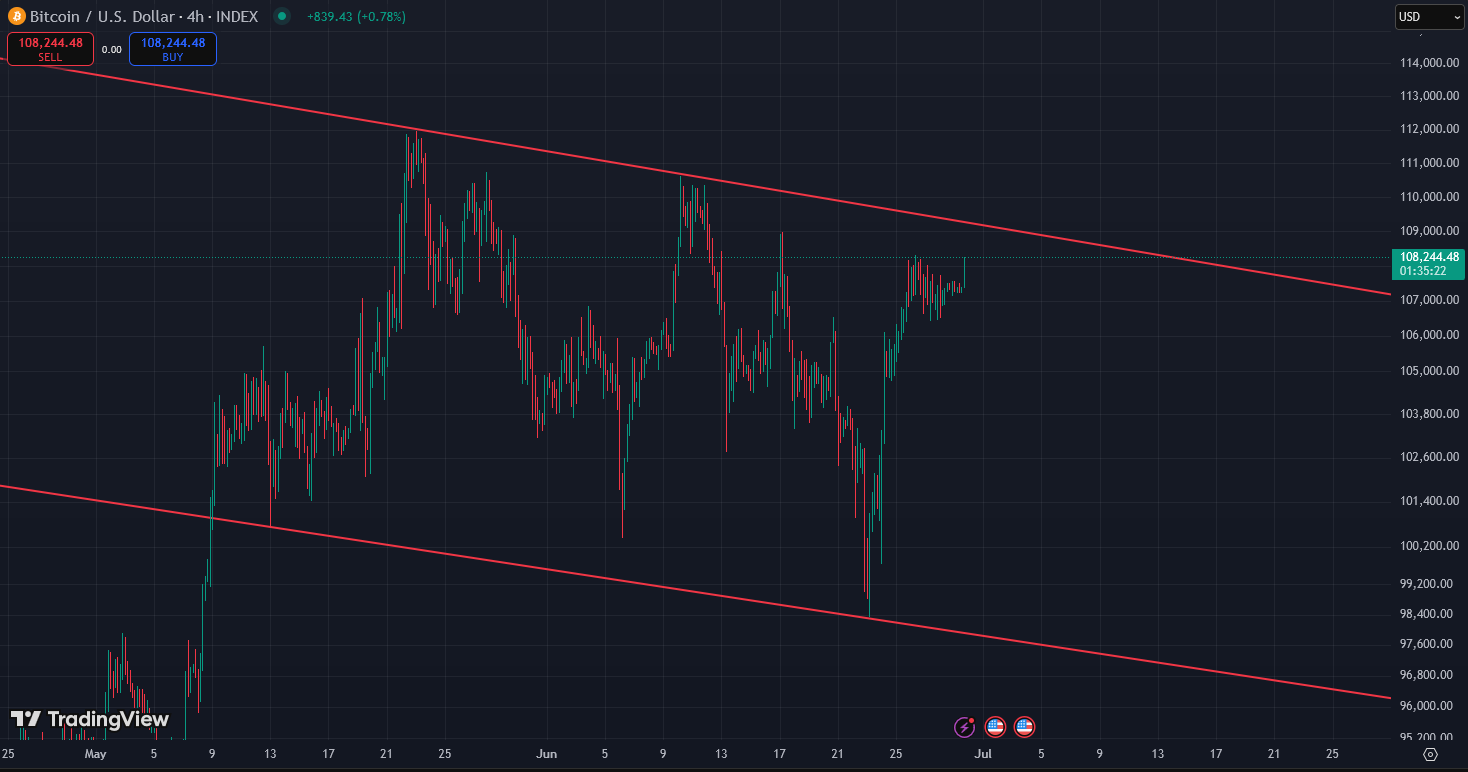Click the 'Jul' label on the time axis
The image size is (1468, 772).
pyautogui.click(x=983, y=754)
